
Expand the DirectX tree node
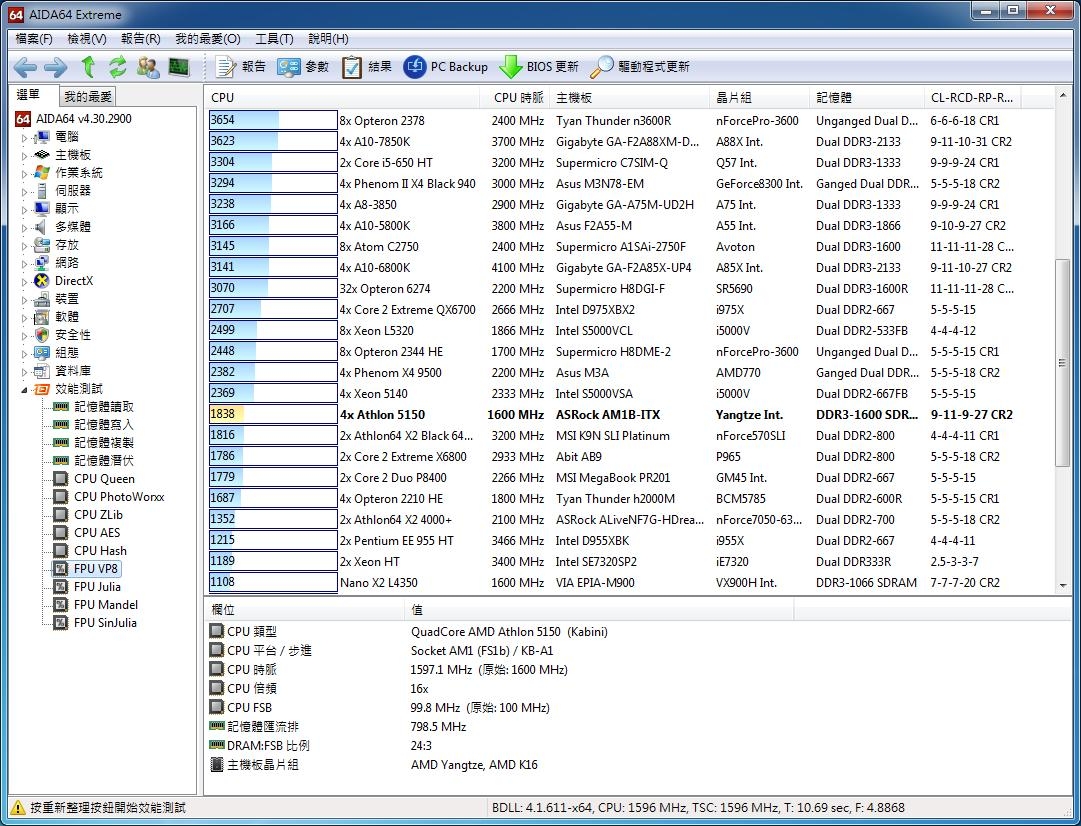coord(25,281)
